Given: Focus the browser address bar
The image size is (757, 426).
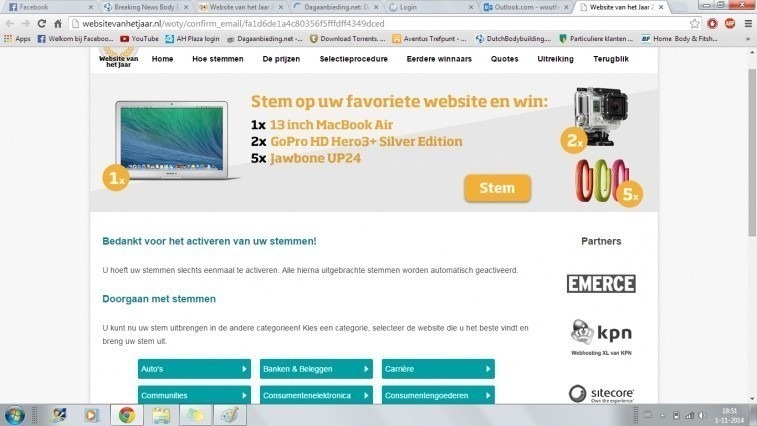Looking at the screenshot, I should (x=379, y=23).
